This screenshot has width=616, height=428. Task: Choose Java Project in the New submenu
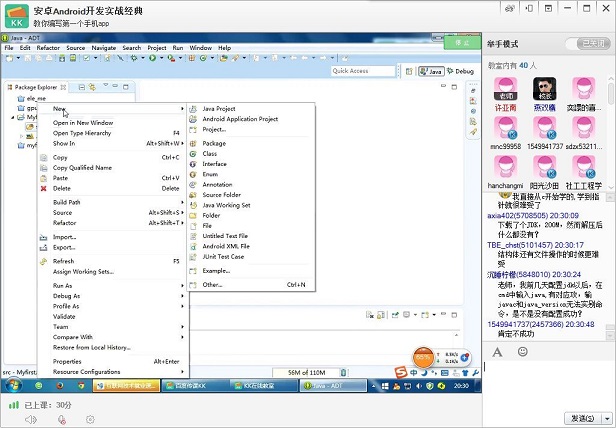tap(219, 109)
